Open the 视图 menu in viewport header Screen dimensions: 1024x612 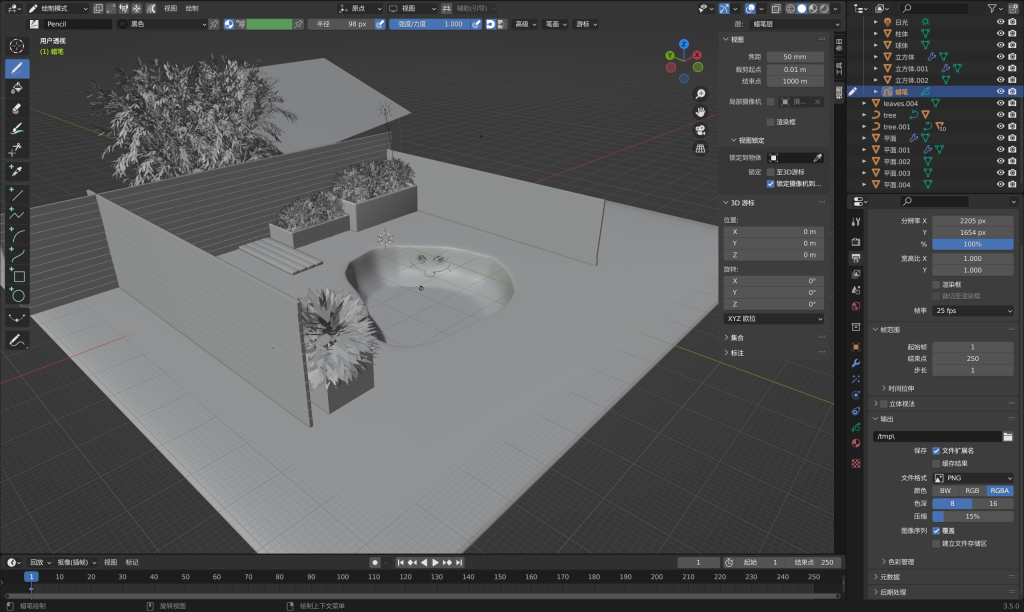tap(170, 8)
